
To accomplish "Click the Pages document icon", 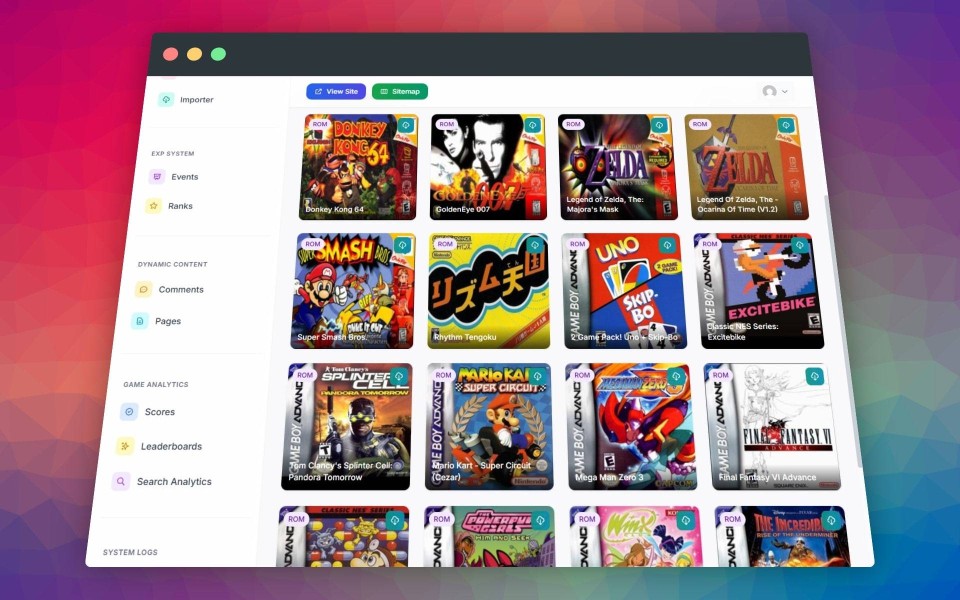I will [x=140, y=321].
